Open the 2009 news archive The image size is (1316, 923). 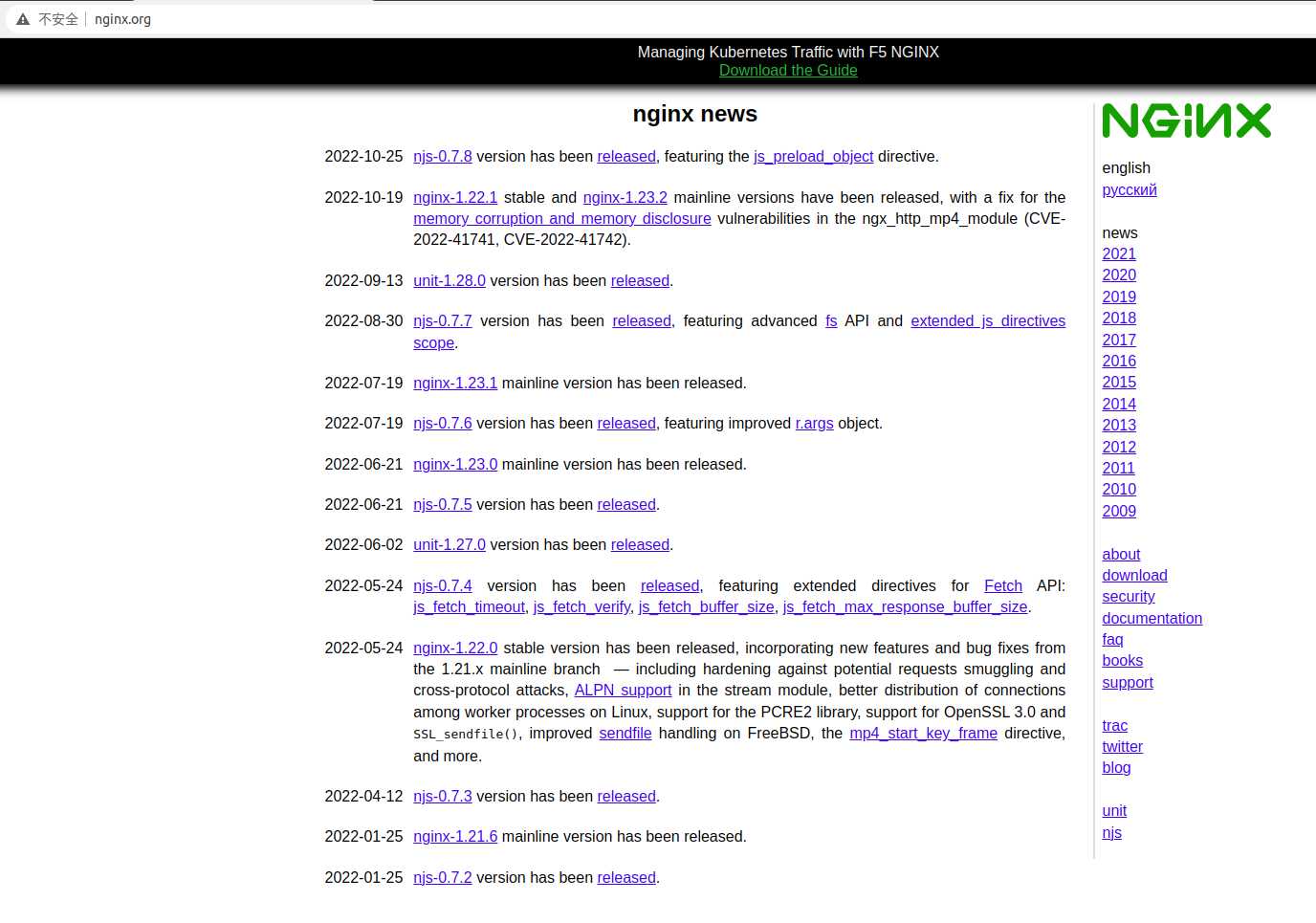[x=1119, y=512]
